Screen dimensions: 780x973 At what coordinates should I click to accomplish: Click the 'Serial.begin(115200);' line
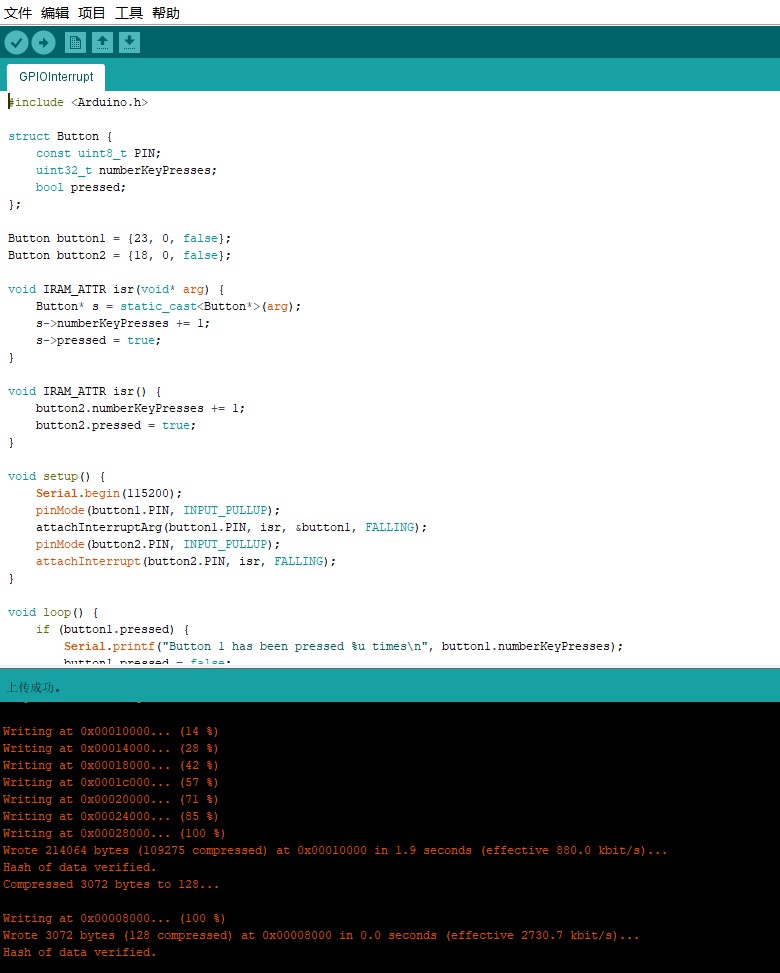click(x=109, y=493)
